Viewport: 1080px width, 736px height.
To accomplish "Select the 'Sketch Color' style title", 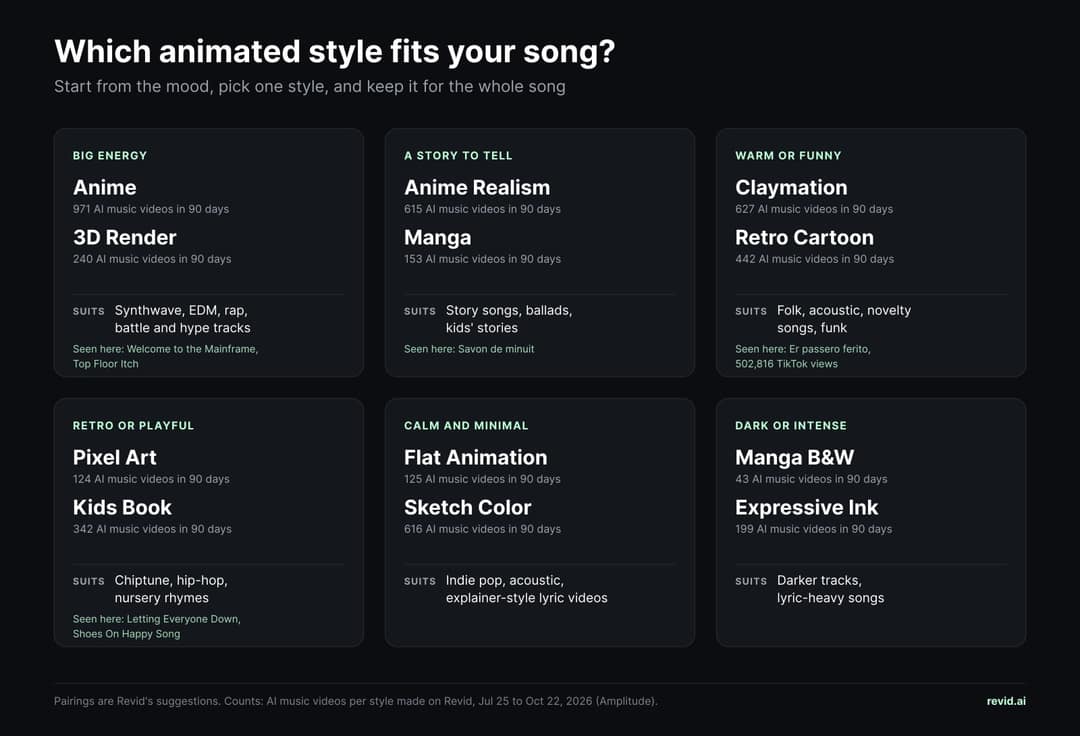I will 468,507.
